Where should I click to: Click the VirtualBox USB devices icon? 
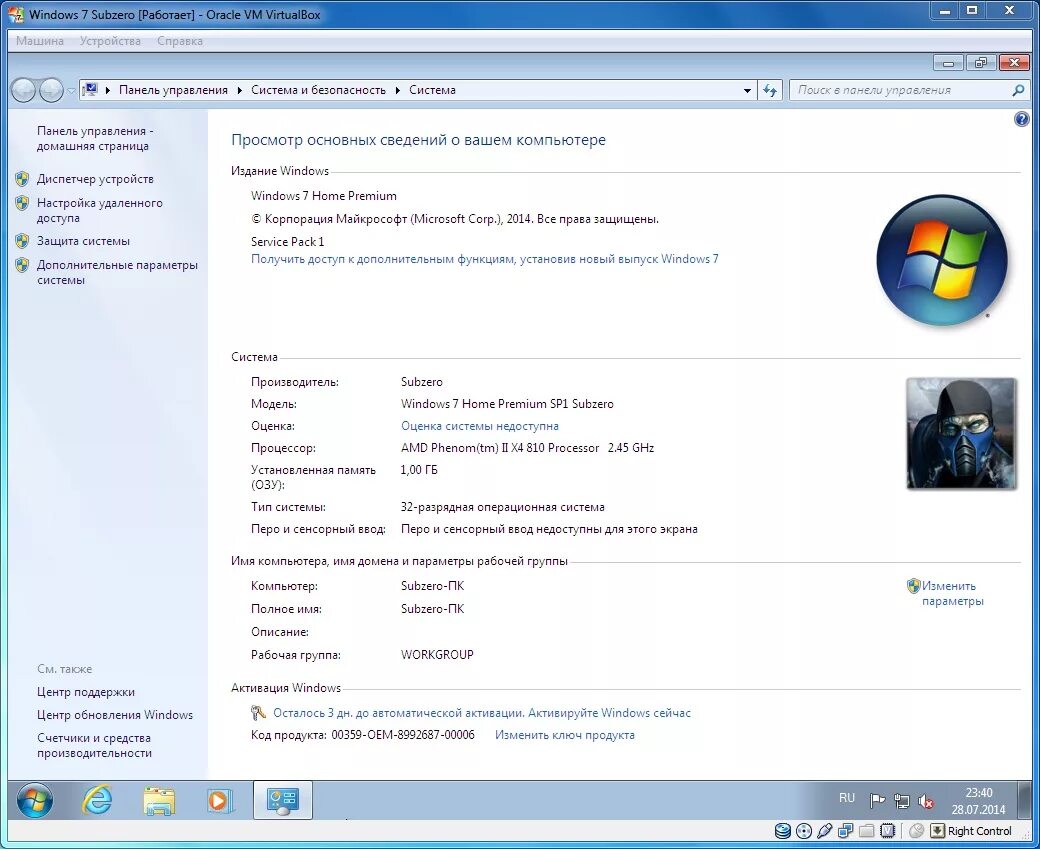point(824,830)
